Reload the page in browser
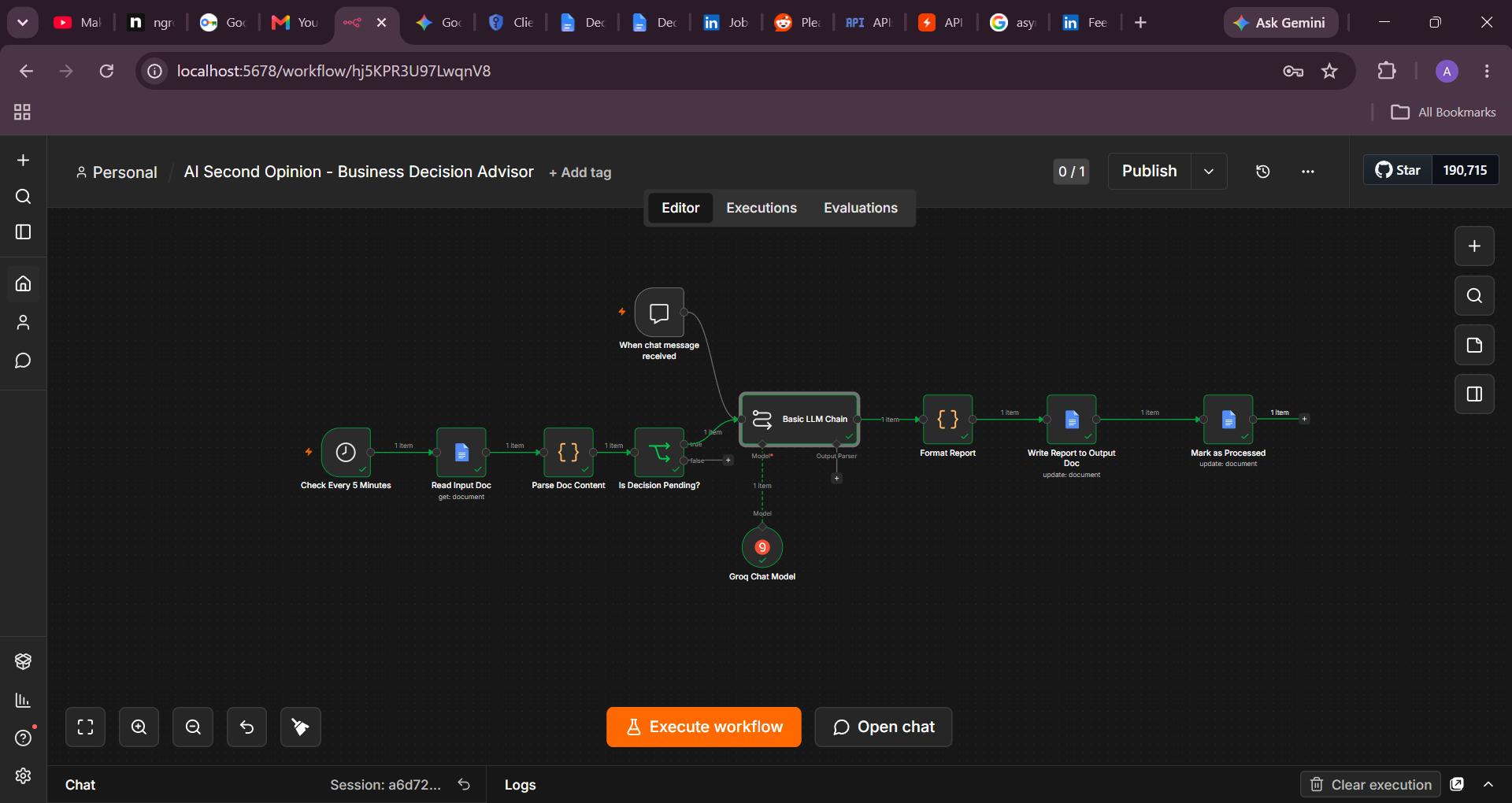The height and width of the screenshot is (803, 1512). click(x=107, y=71)
